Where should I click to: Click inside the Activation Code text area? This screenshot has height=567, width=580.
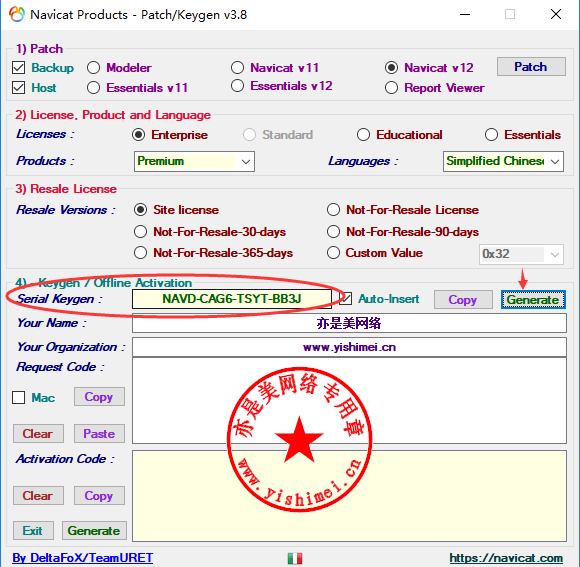click(x=349, y=496)
